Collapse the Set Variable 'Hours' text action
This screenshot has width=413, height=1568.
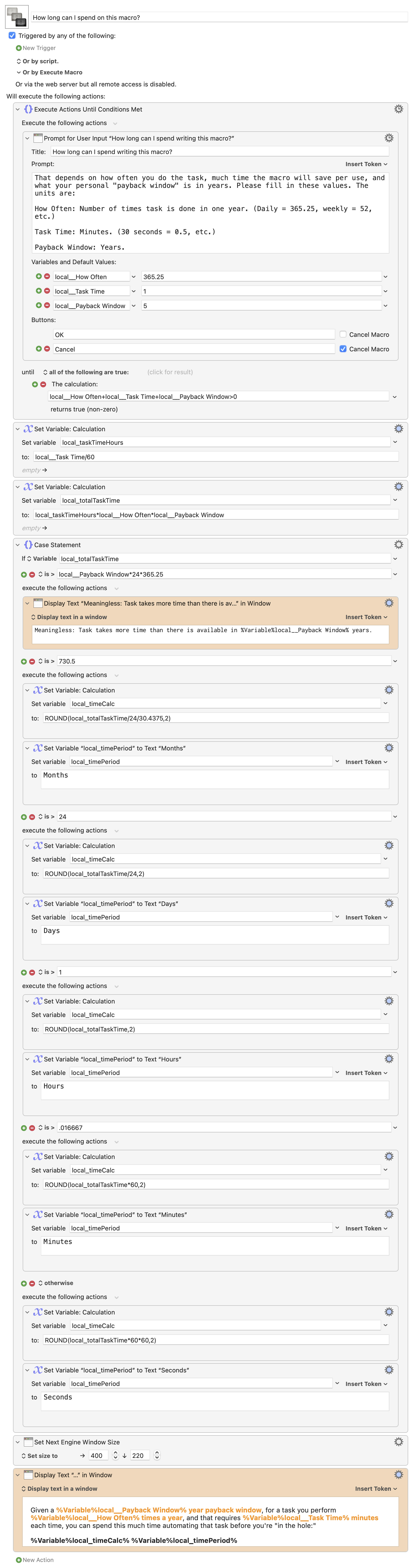click(x=27, y=1059)
